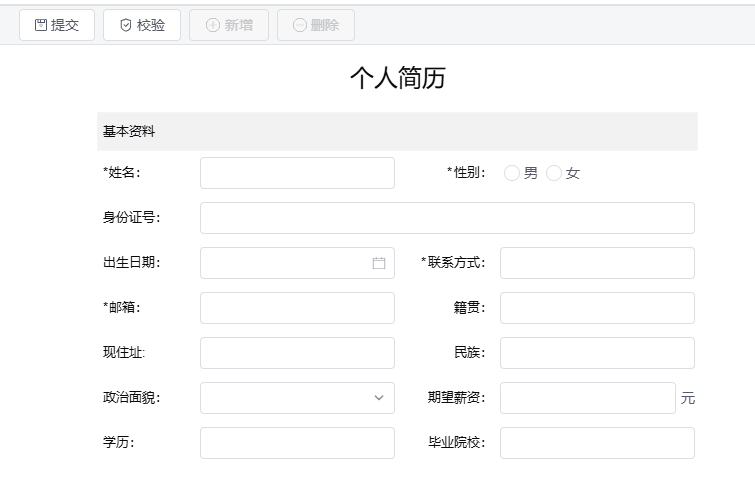Click the 提交 submit button

56,25
